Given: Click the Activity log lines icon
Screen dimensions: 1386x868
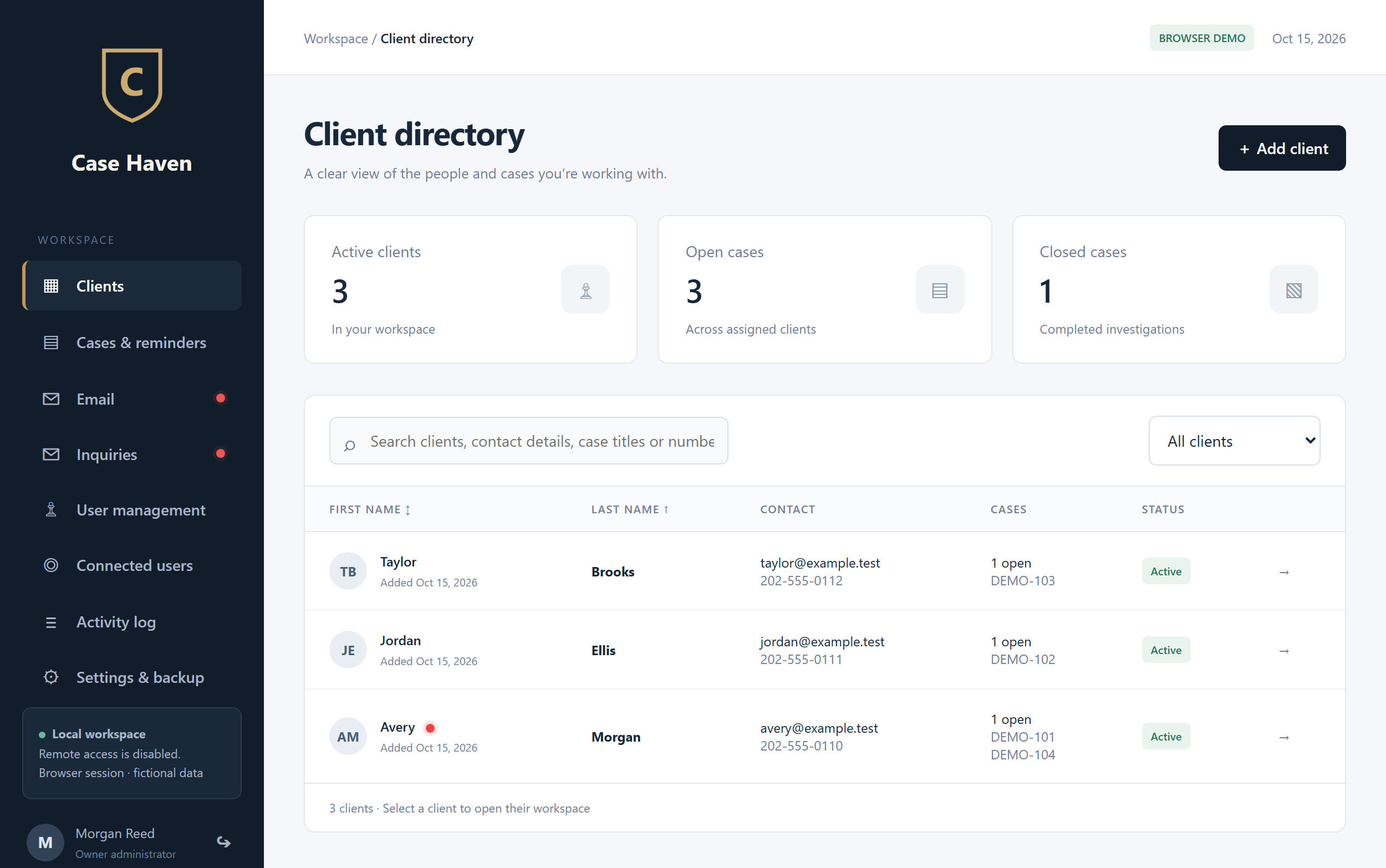Looking at the screenshot, I should pyautogui.click(x=51, y=622).
